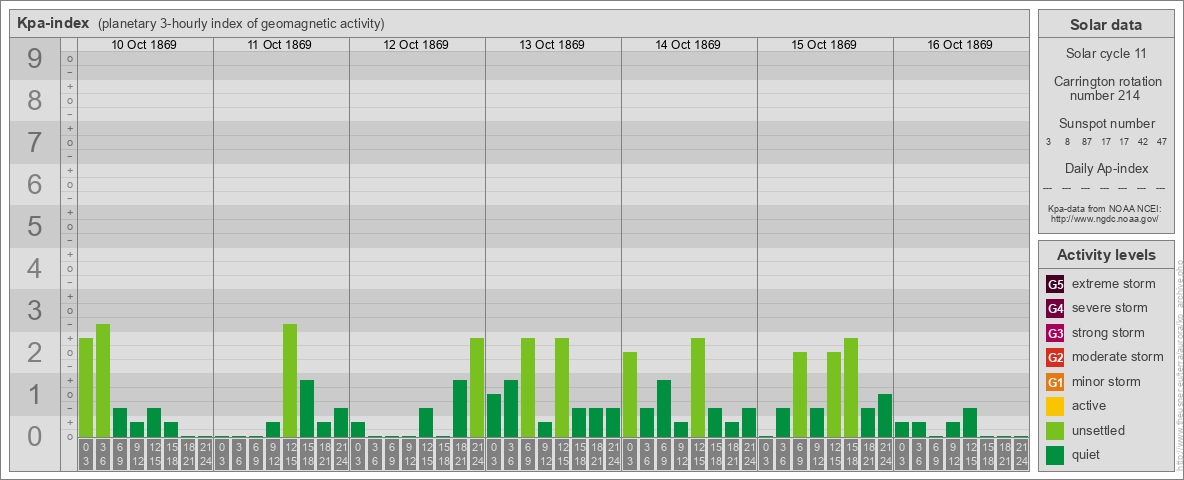Click the 'extreme storm' legend label
This screenshot has height=480, width=1184.
tap(1114, 284)
